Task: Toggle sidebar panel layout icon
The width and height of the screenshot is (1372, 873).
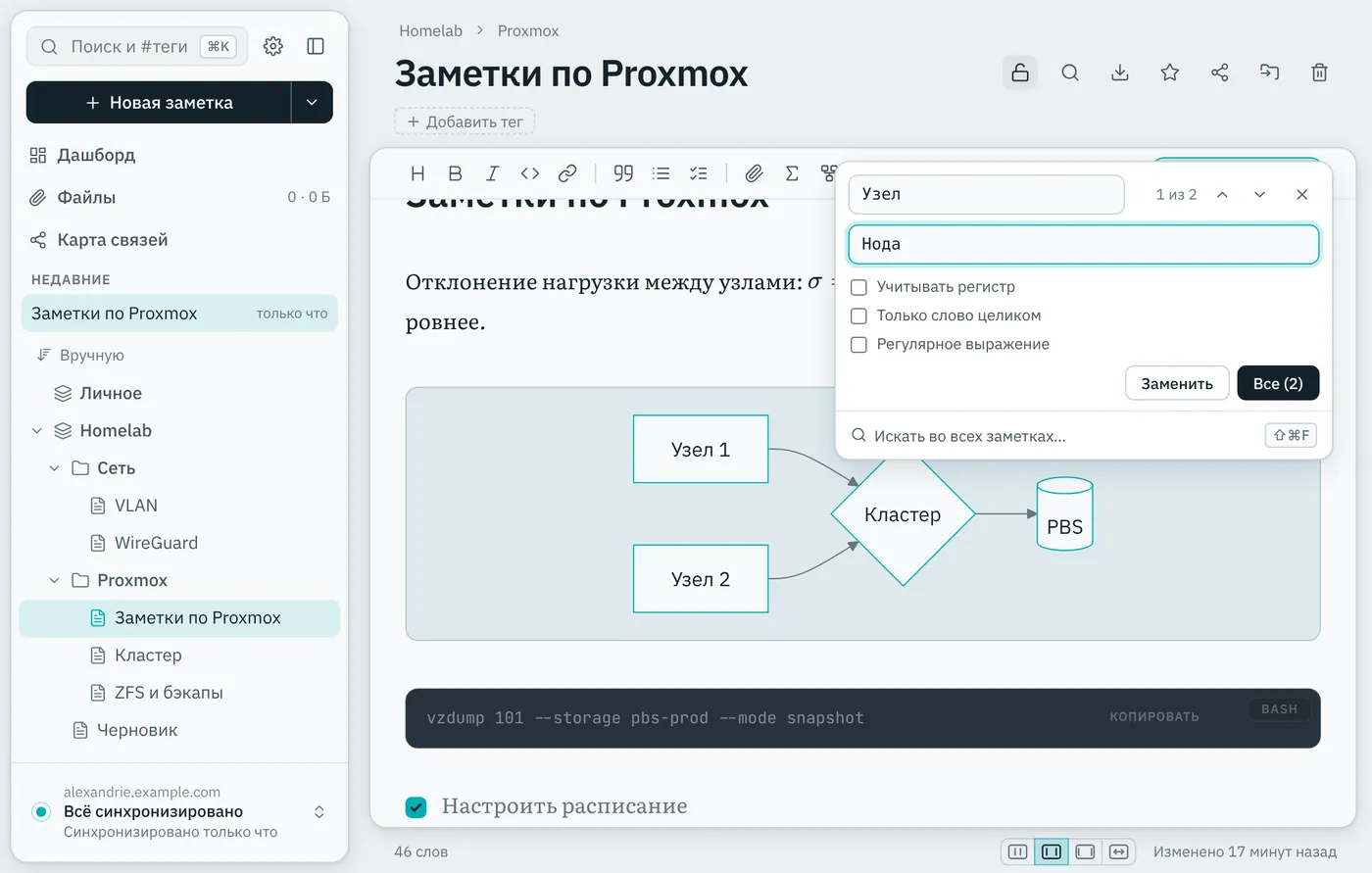Action: [x=316, y=46]
